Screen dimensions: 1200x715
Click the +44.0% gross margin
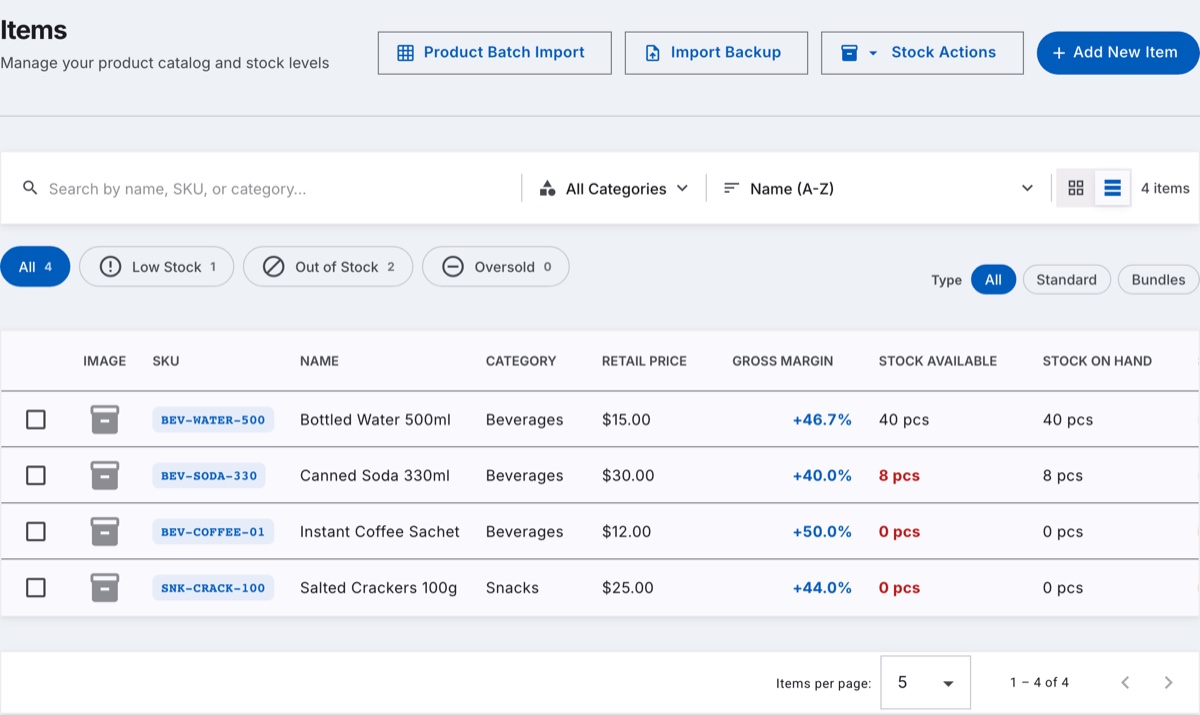(822, 588)
